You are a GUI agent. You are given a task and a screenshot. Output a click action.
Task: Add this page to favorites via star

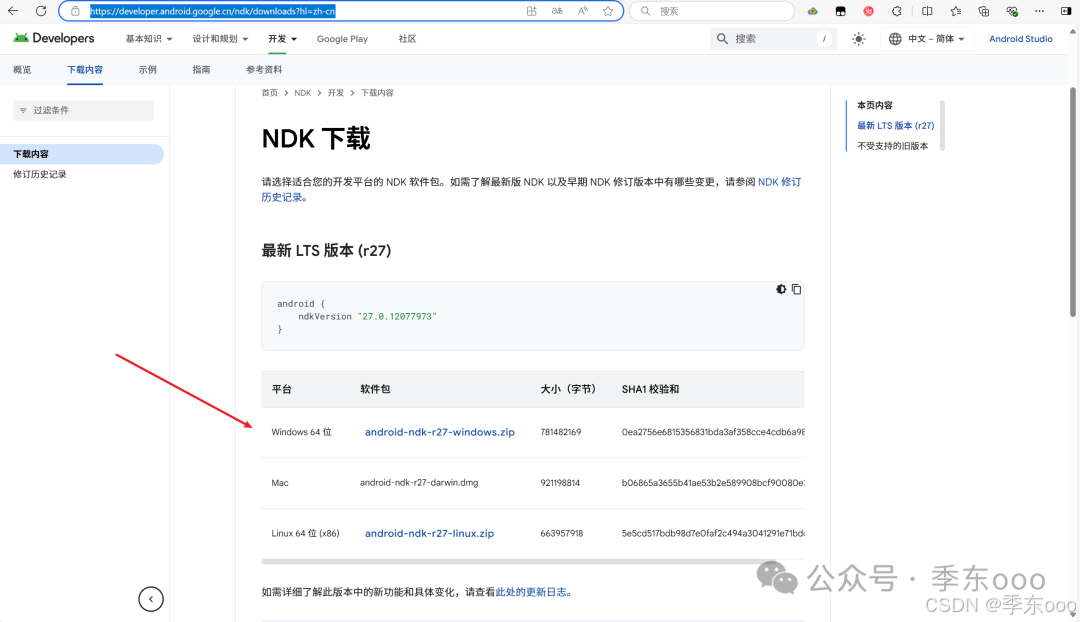click(x=608, y=11)
